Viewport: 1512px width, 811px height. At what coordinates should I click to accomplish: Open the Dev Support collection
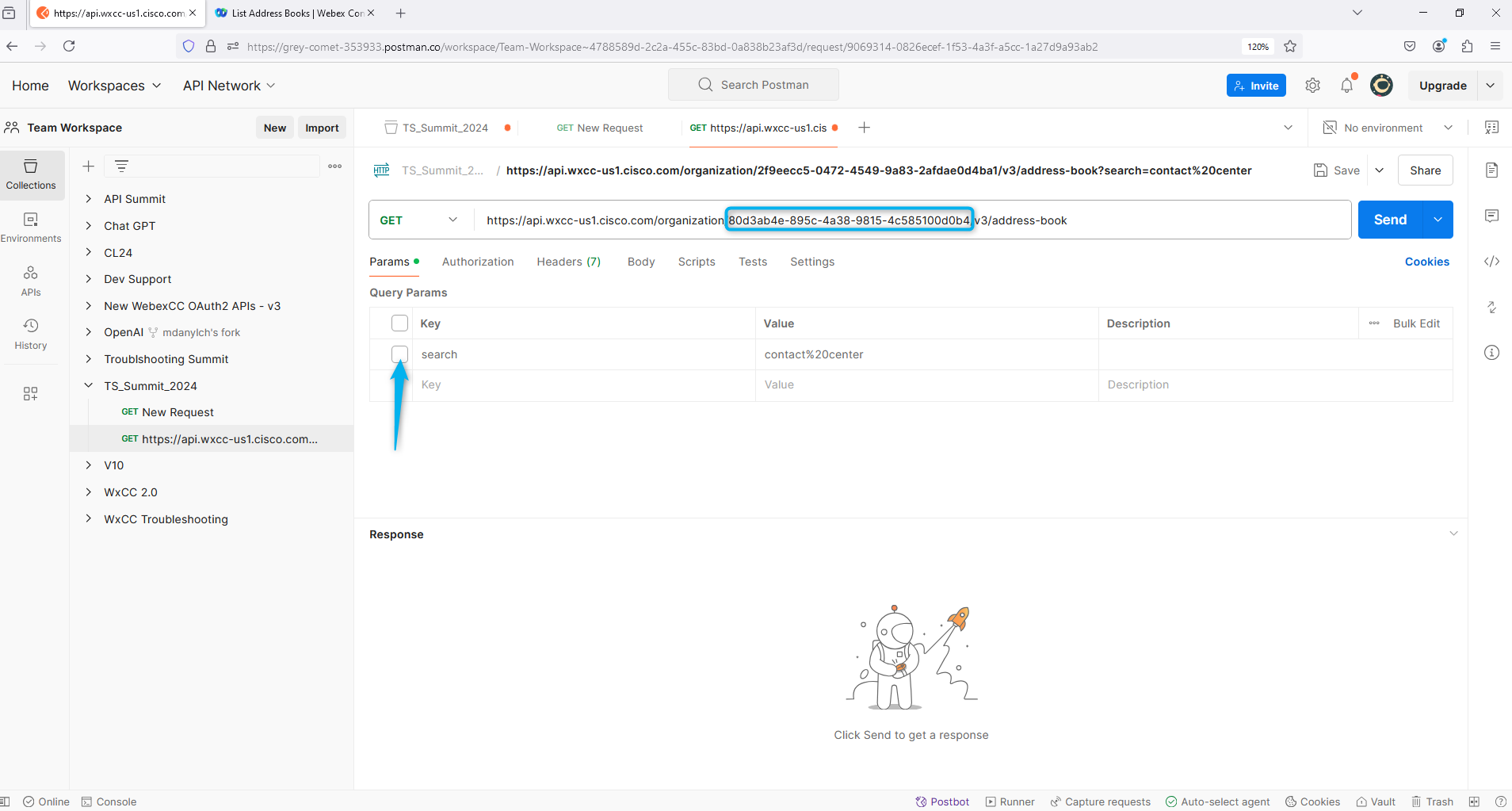[x=138, y=279]
